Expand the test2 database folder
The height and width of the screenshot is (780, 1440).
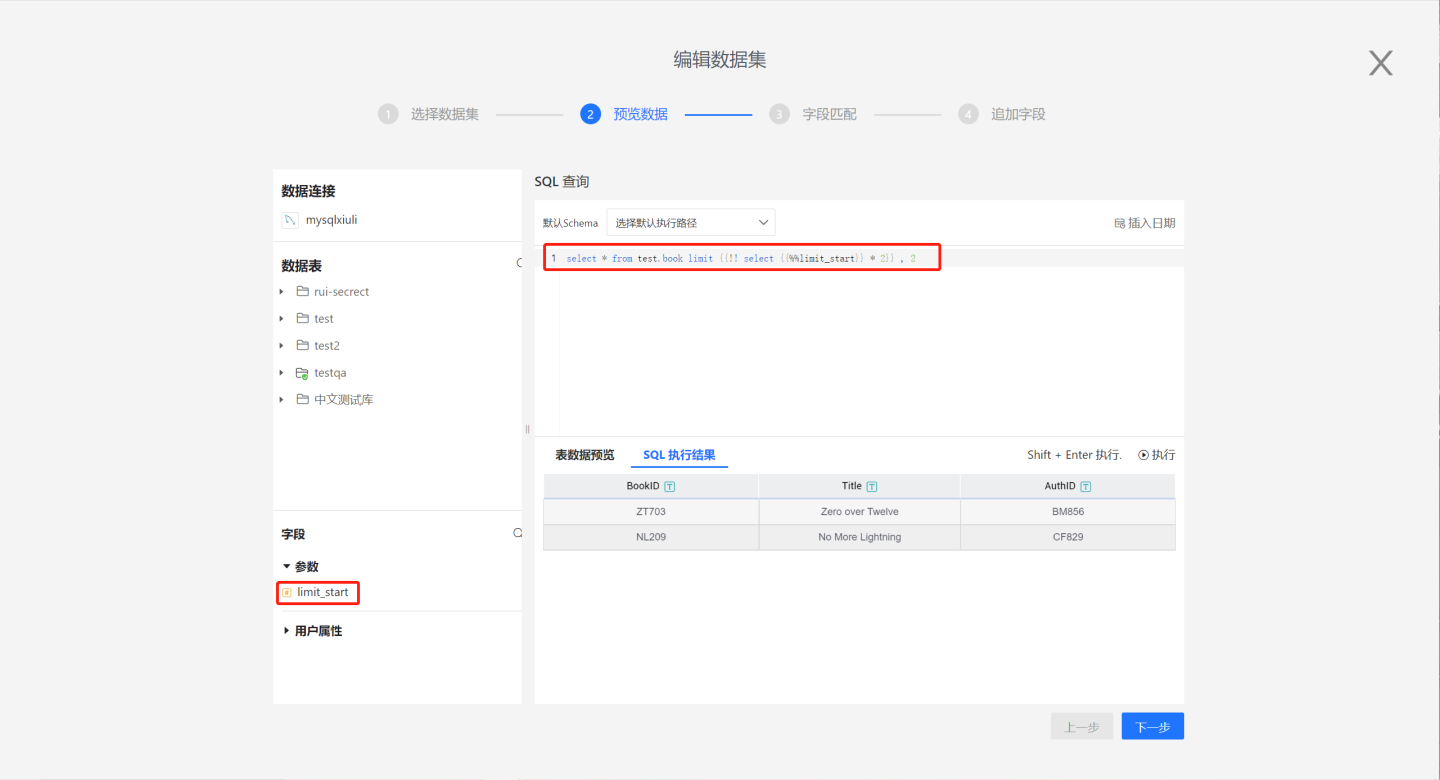(283, 346)
